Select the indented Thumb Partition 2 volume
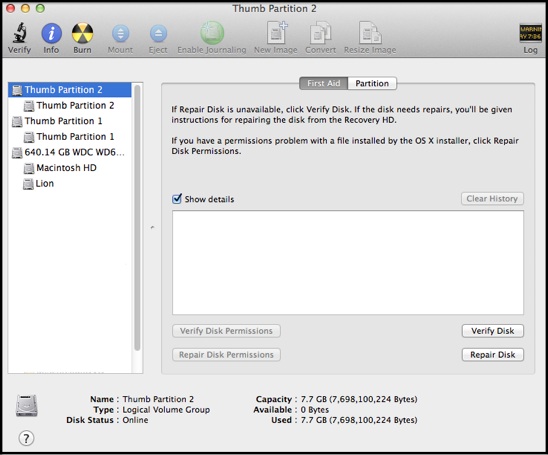 pos(70,106)
